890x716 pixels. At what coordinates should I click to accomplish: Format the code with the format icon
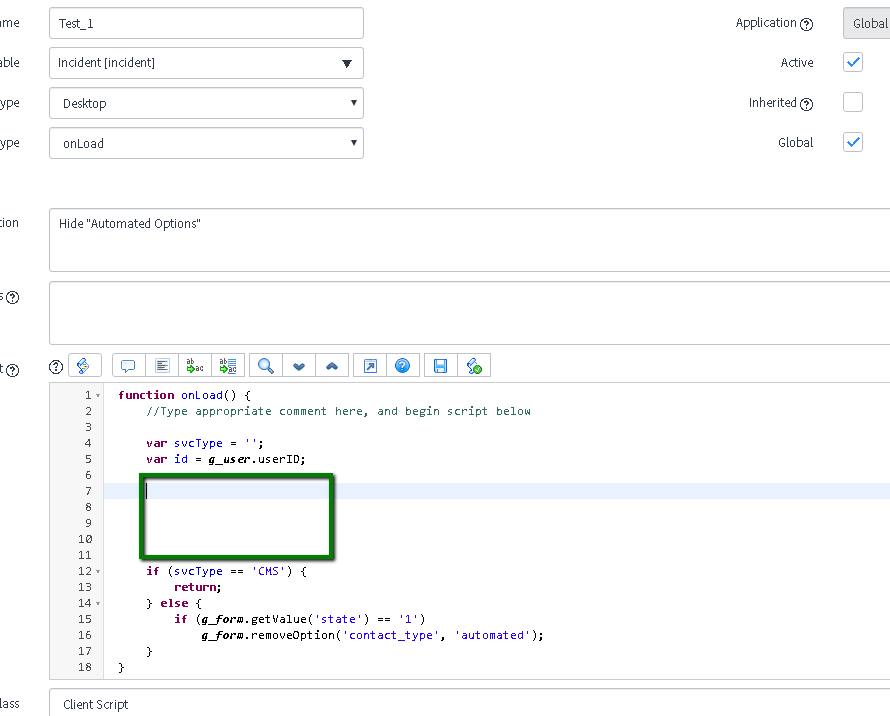pos(162,365)
